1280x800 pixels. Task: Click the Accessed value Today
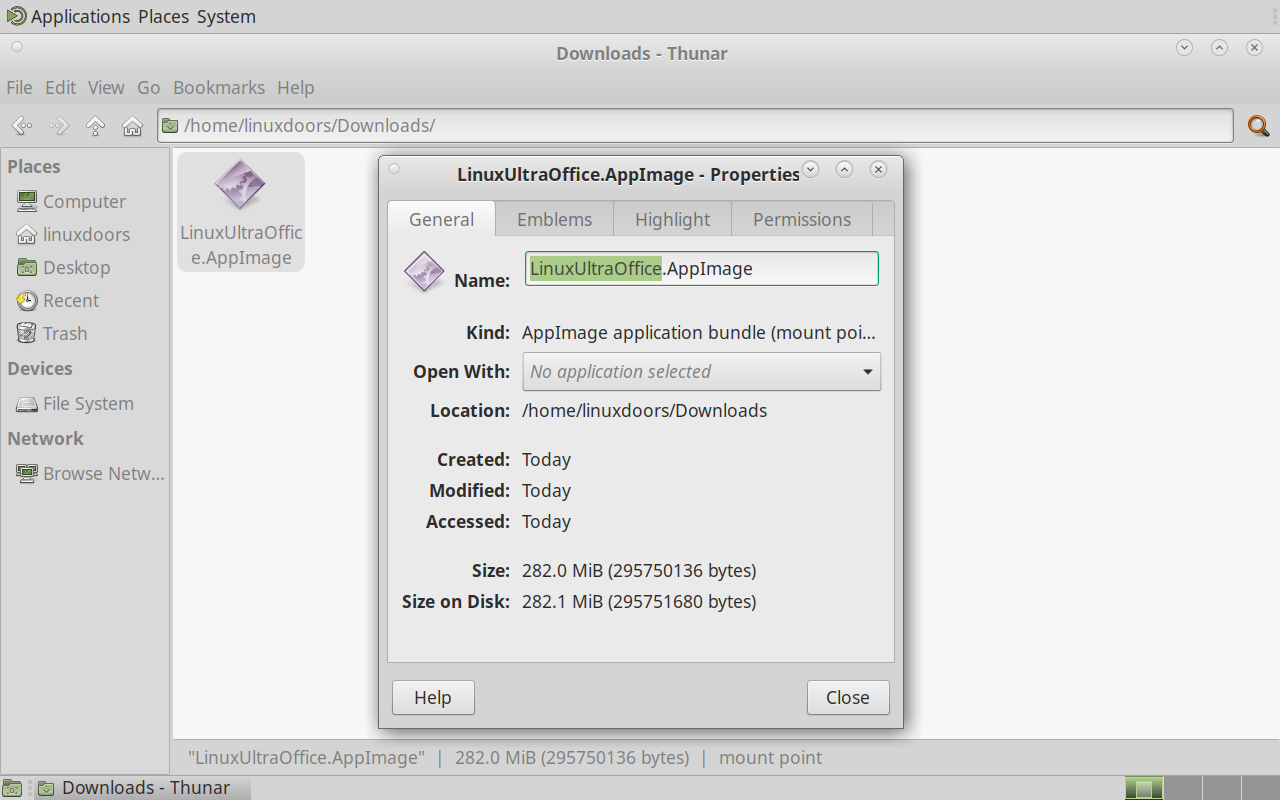coord(546,521)
